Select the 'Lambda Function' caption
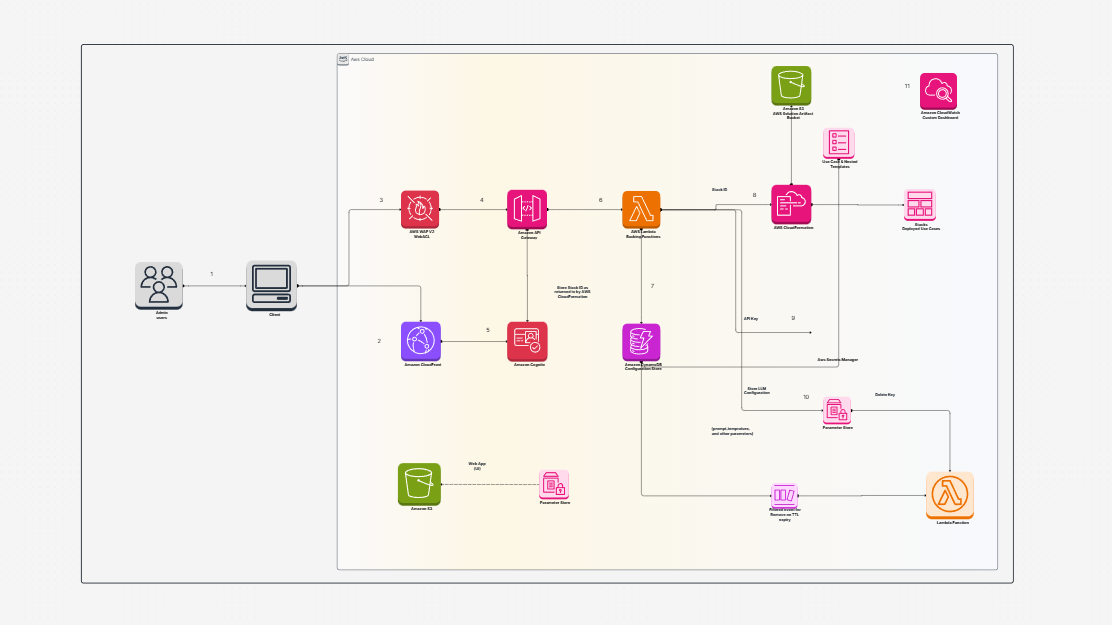The image size is (1112, 625). [x=952, y=523]
